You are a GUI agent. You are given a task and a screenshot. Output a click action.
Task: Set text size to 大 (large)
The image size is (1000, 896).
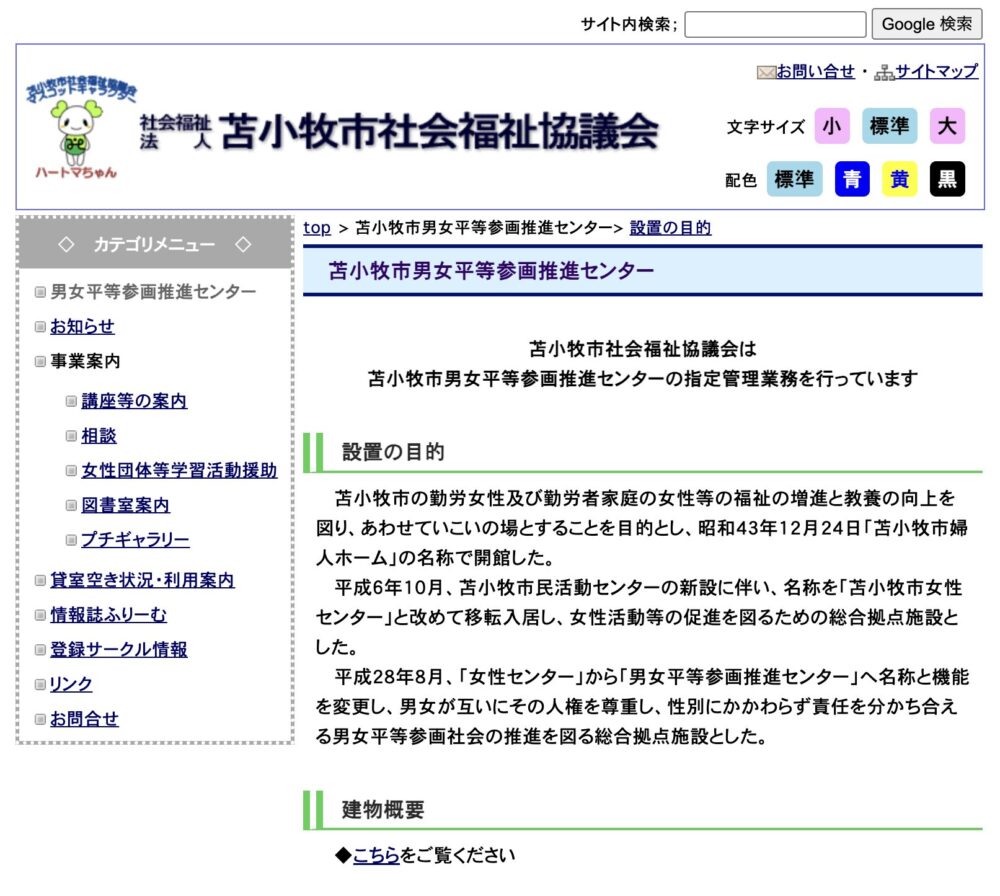(947, 126)
